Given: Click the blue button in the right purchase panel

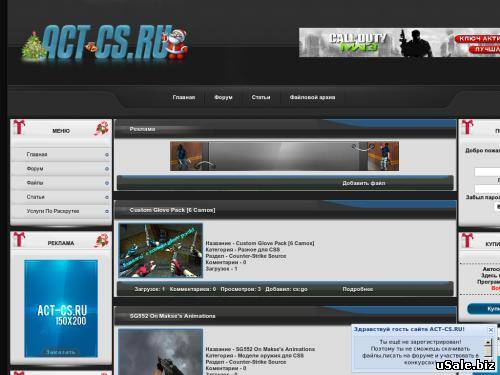Looking at the screenshot, I should pyautogui.click(x=484, y=309).
